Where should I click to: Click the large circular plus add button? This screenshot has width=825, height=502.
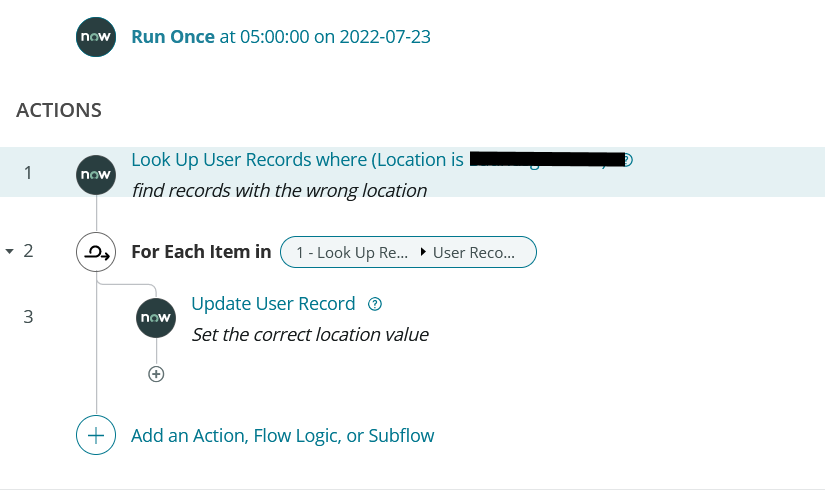[x=96, y=435]
